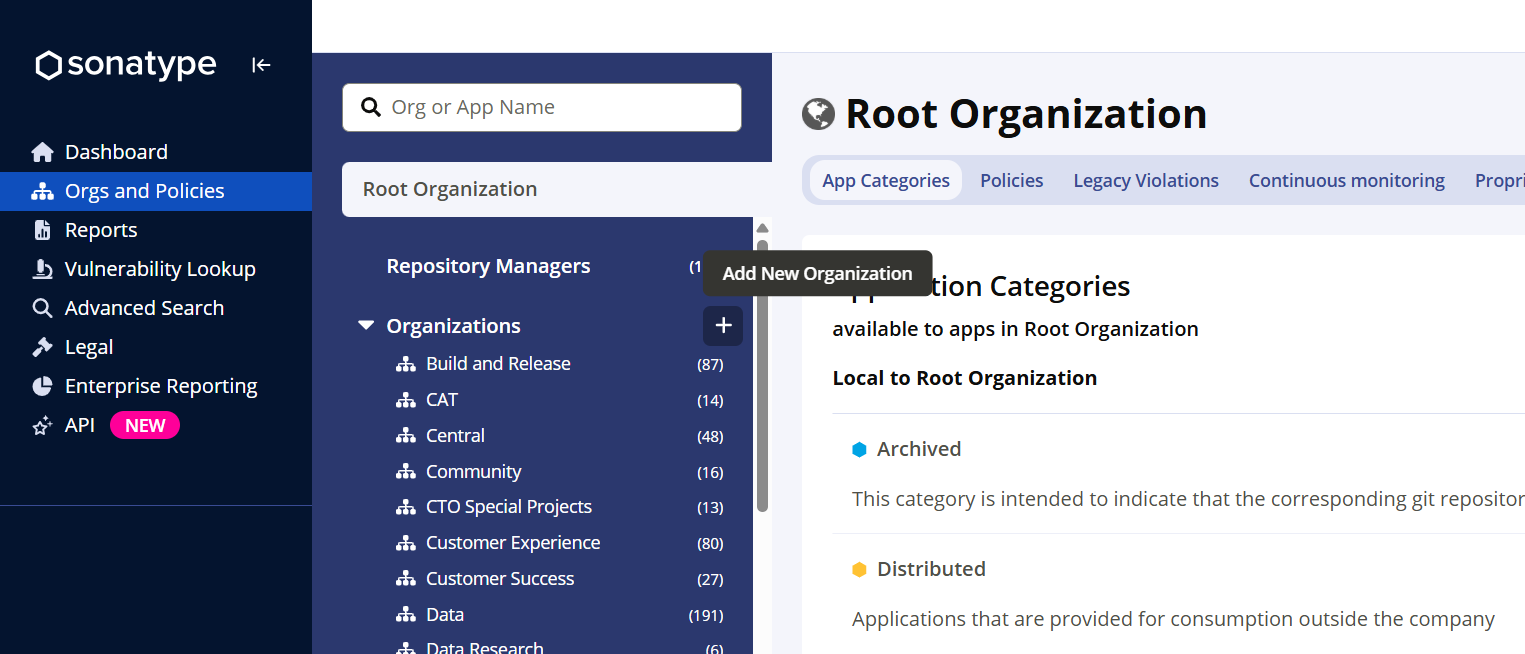Click the Dashboard home icon
Viewport: 1525px width, 654px height.
(x=42, y=152)
